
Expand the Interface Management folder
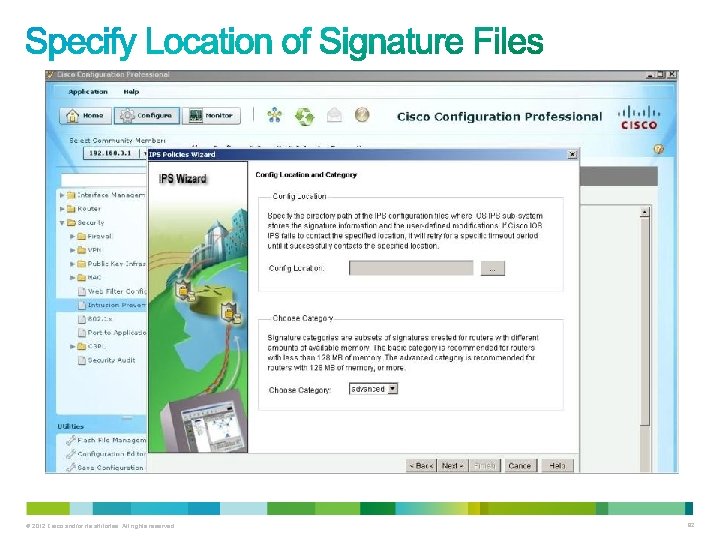[62, 195]
